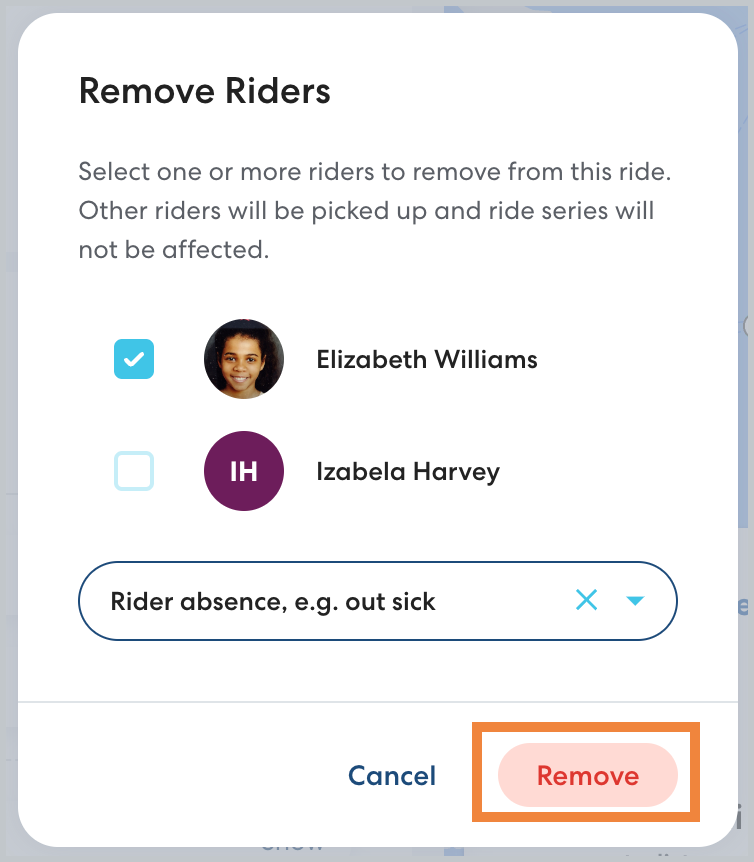
Task: Click the dimmed map background below the dialog
Action: click(377, 853)
